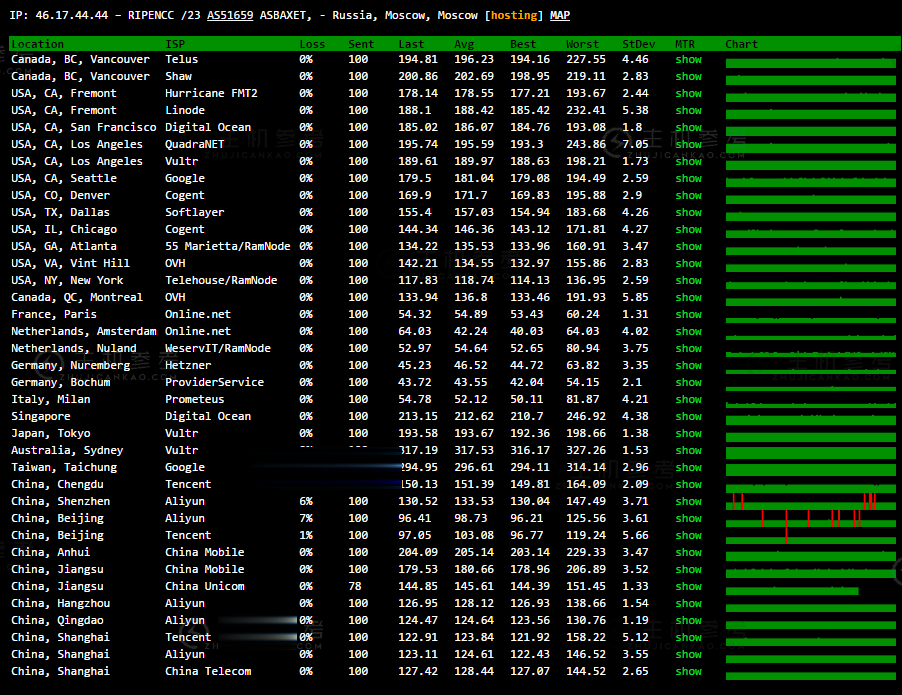Select the sent value 78

355,586
